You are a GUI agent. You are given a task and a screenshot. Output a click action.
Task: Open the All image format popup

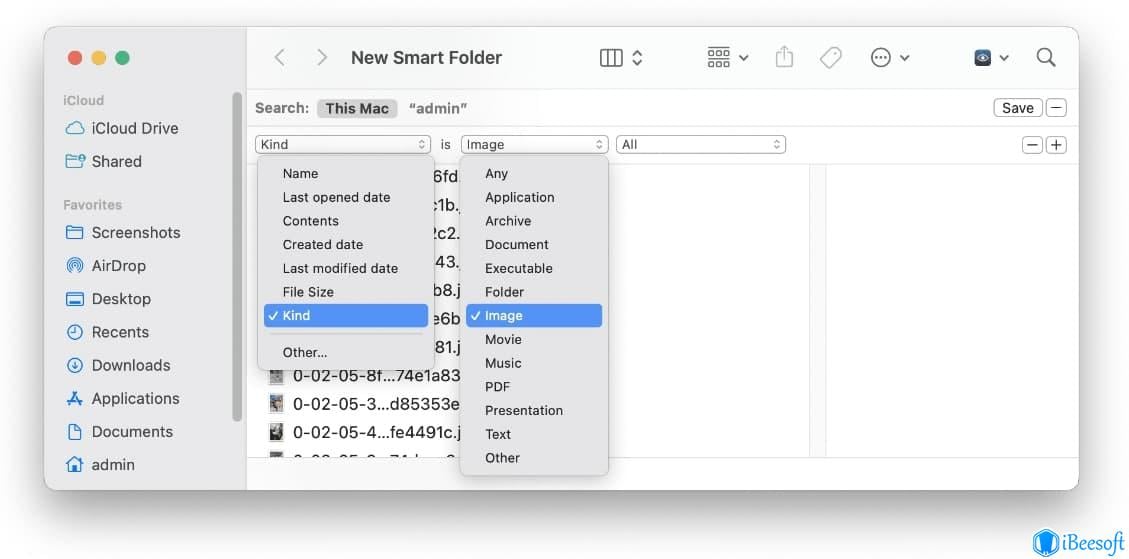click(x=701, y=145)
